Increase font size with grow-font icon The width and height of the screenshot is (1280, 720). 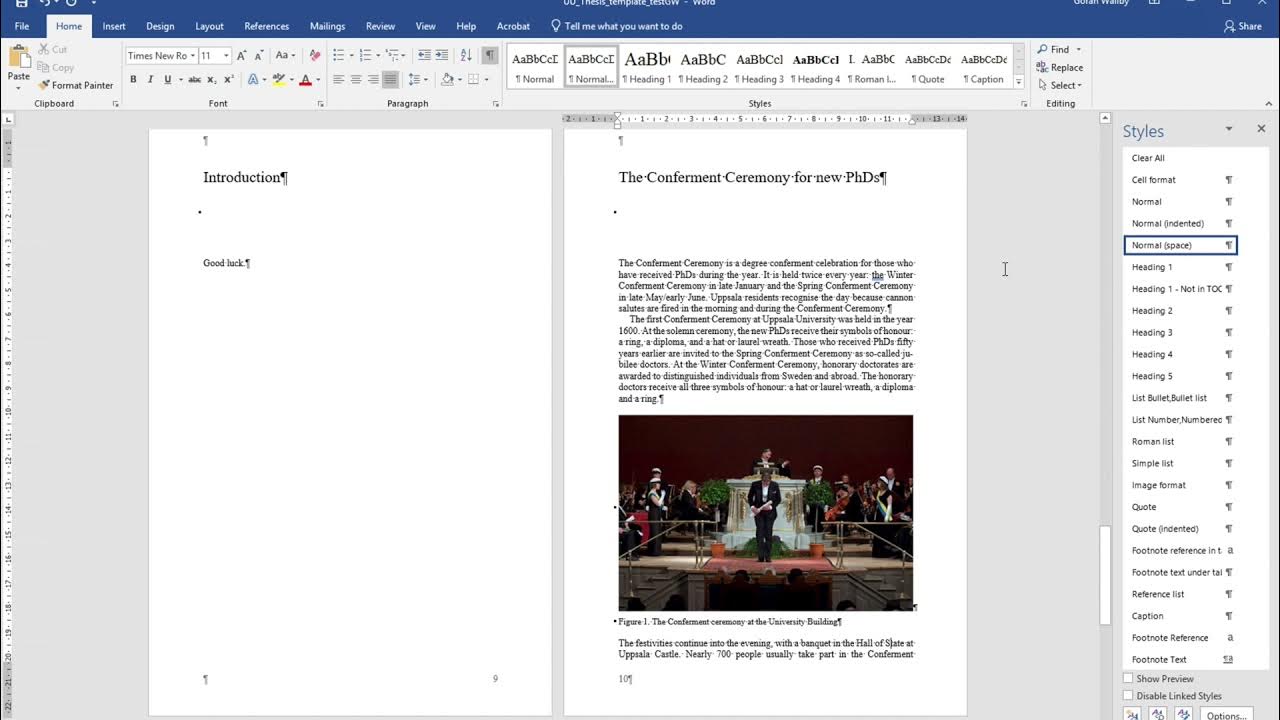click(x=242, y=55)
